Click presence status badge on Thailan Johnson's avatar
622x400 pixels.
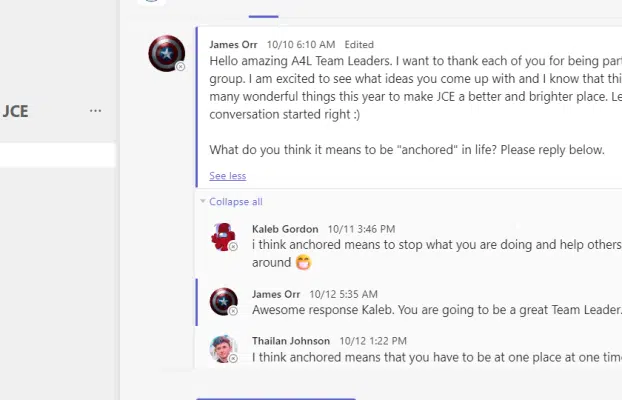click(233, 358)
